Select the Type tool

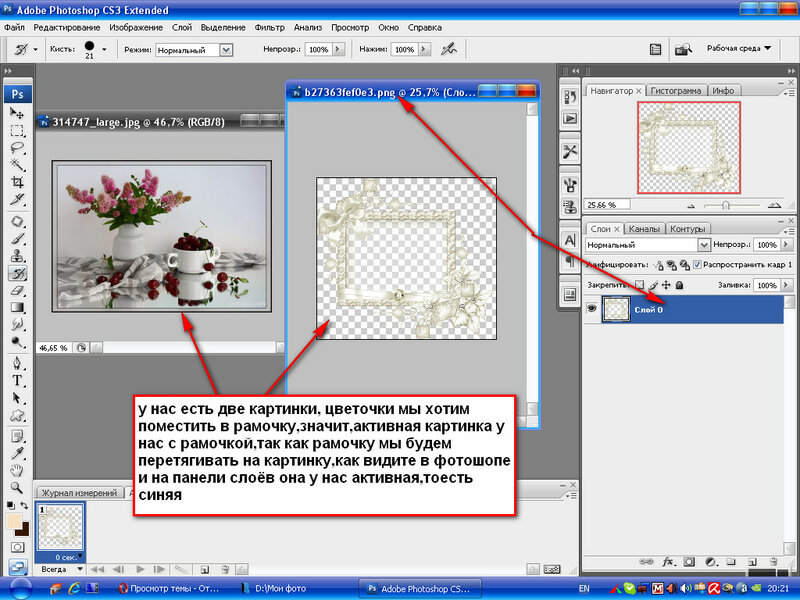[17, 381]
